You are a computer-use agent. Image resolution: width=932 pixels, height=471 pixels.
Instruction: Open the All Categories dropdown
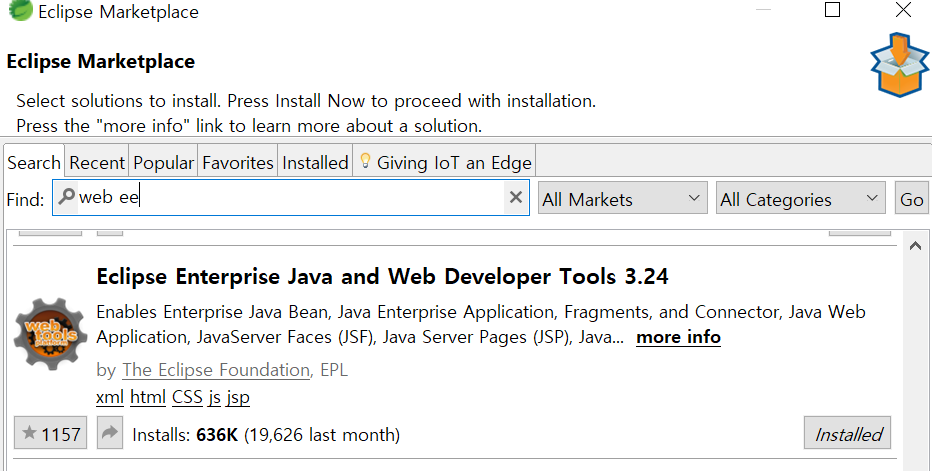click(801, 198)
